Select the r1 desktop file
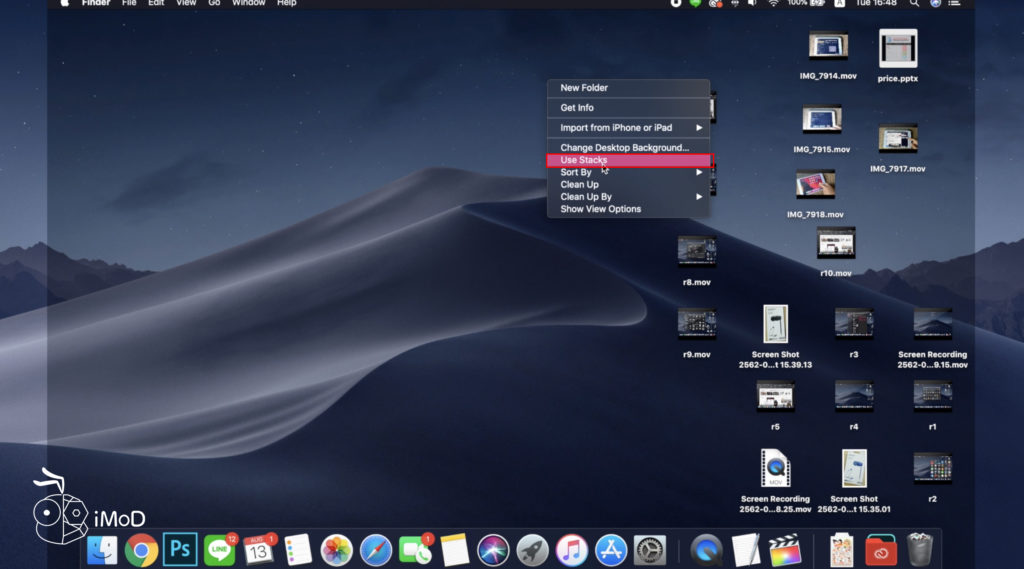 click(x=933, y=397)
